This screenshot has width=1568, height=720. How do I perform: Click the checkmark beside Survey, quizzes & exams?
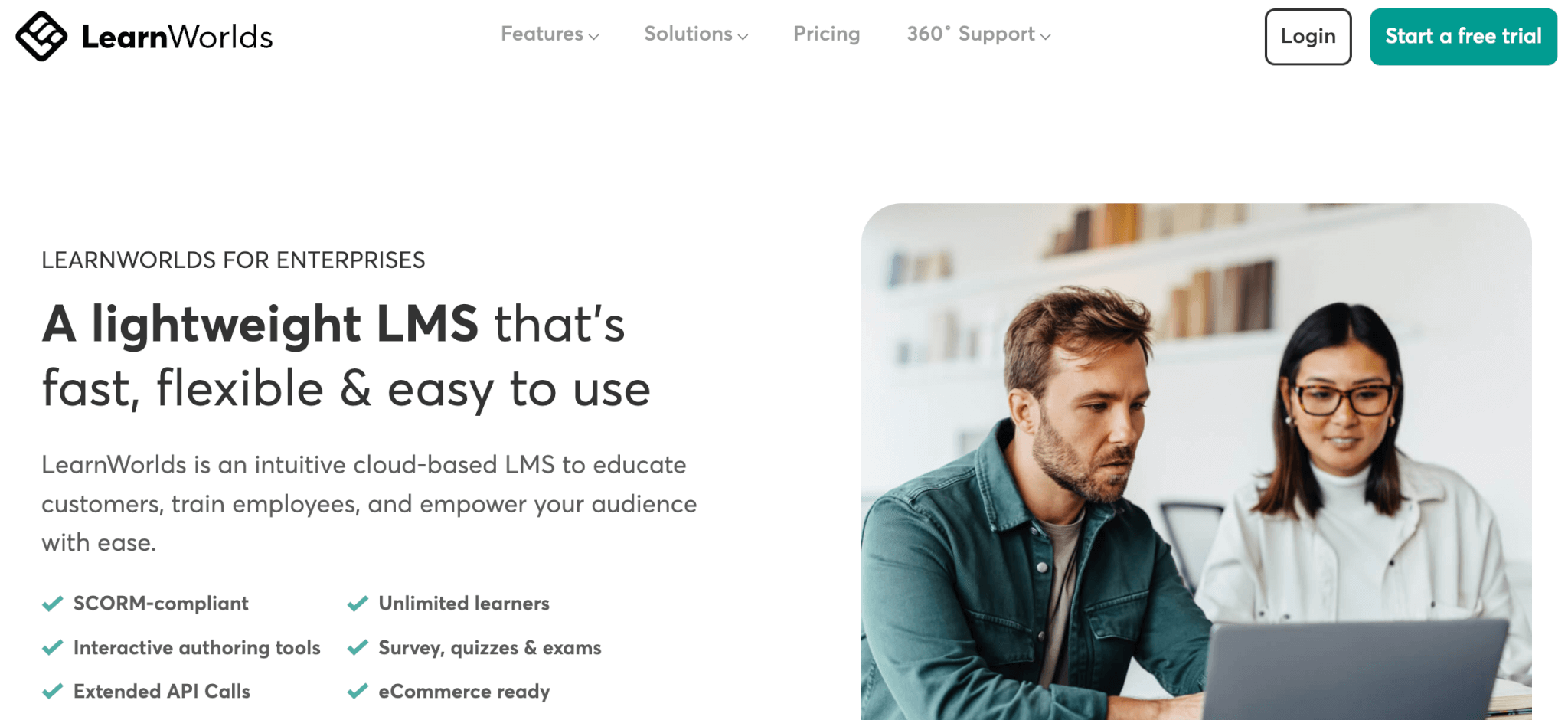click(358, 648)
